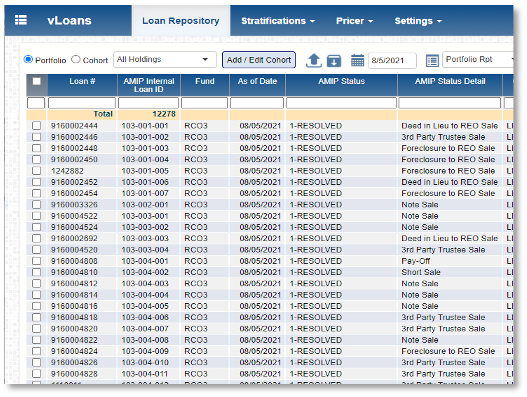527x397 pixels.
Task: Check the row for loan 1242882
Action: click(x=37, y=171)
